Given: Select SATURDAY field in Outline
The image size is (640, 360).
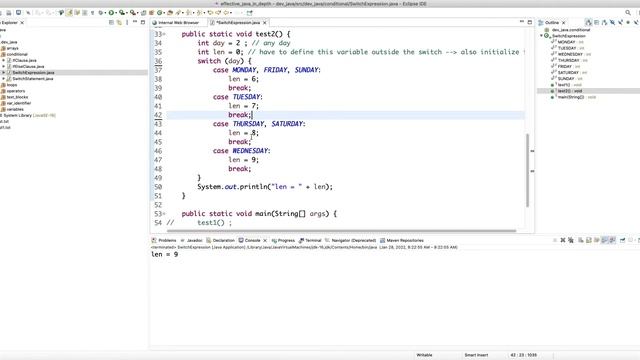Looking at the screenshot, I should [x=569, y=73].
